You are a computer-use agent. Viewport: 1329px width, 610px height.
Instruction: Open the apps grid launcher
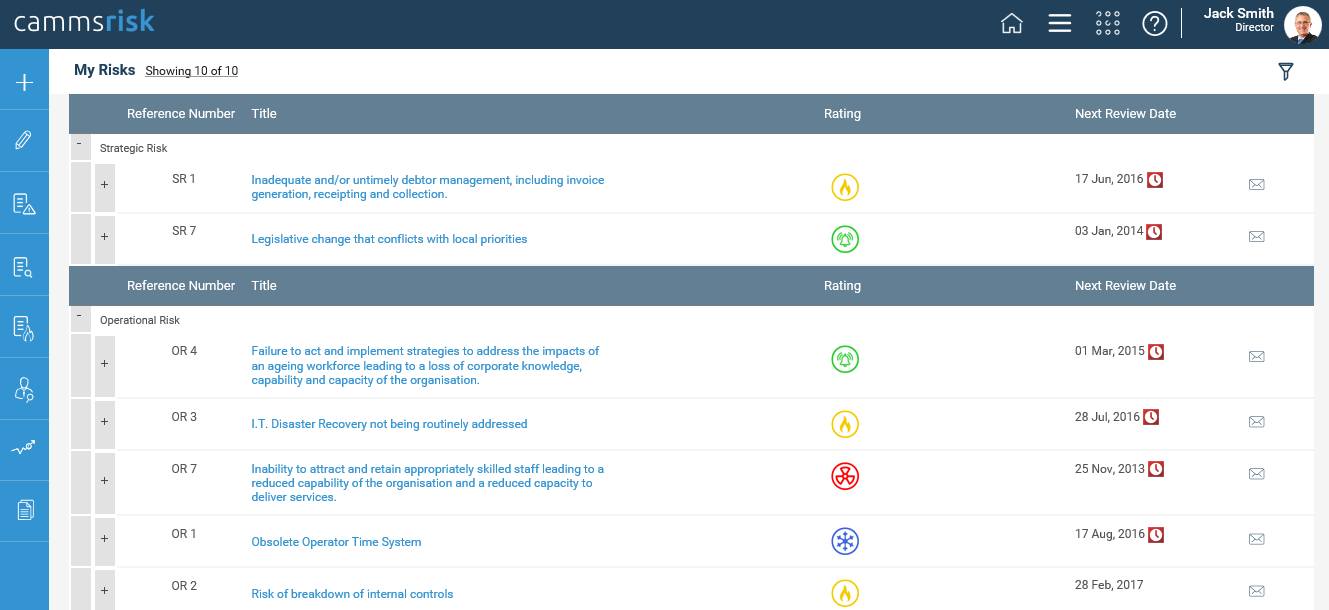1108,24
